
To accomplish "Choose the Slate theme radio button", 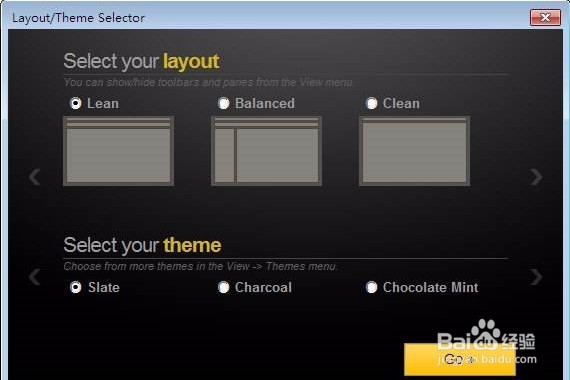I will coord(76,288).
